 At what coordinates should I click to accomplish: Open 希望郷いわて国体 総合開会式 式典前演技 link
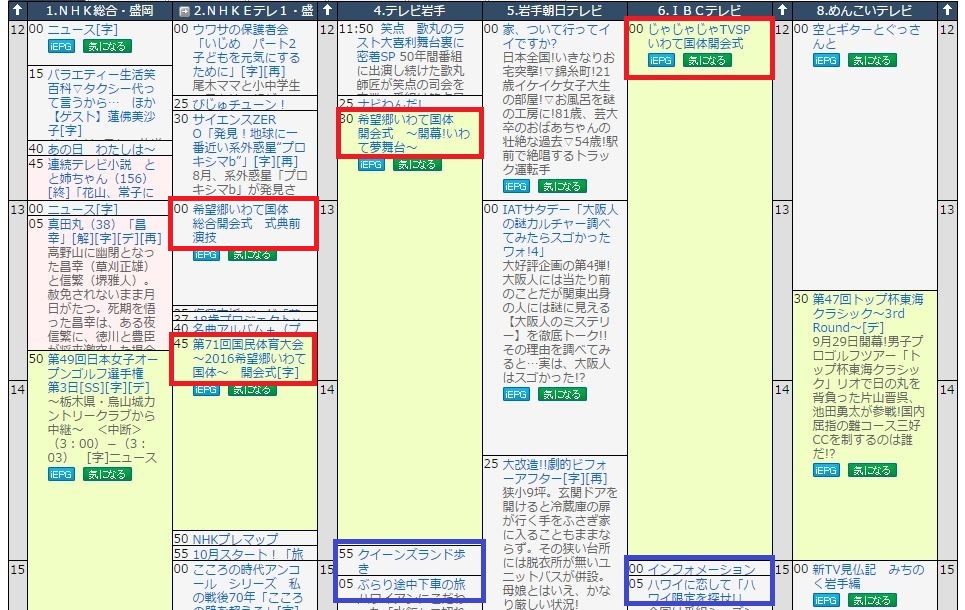click(x=246, y=223)
